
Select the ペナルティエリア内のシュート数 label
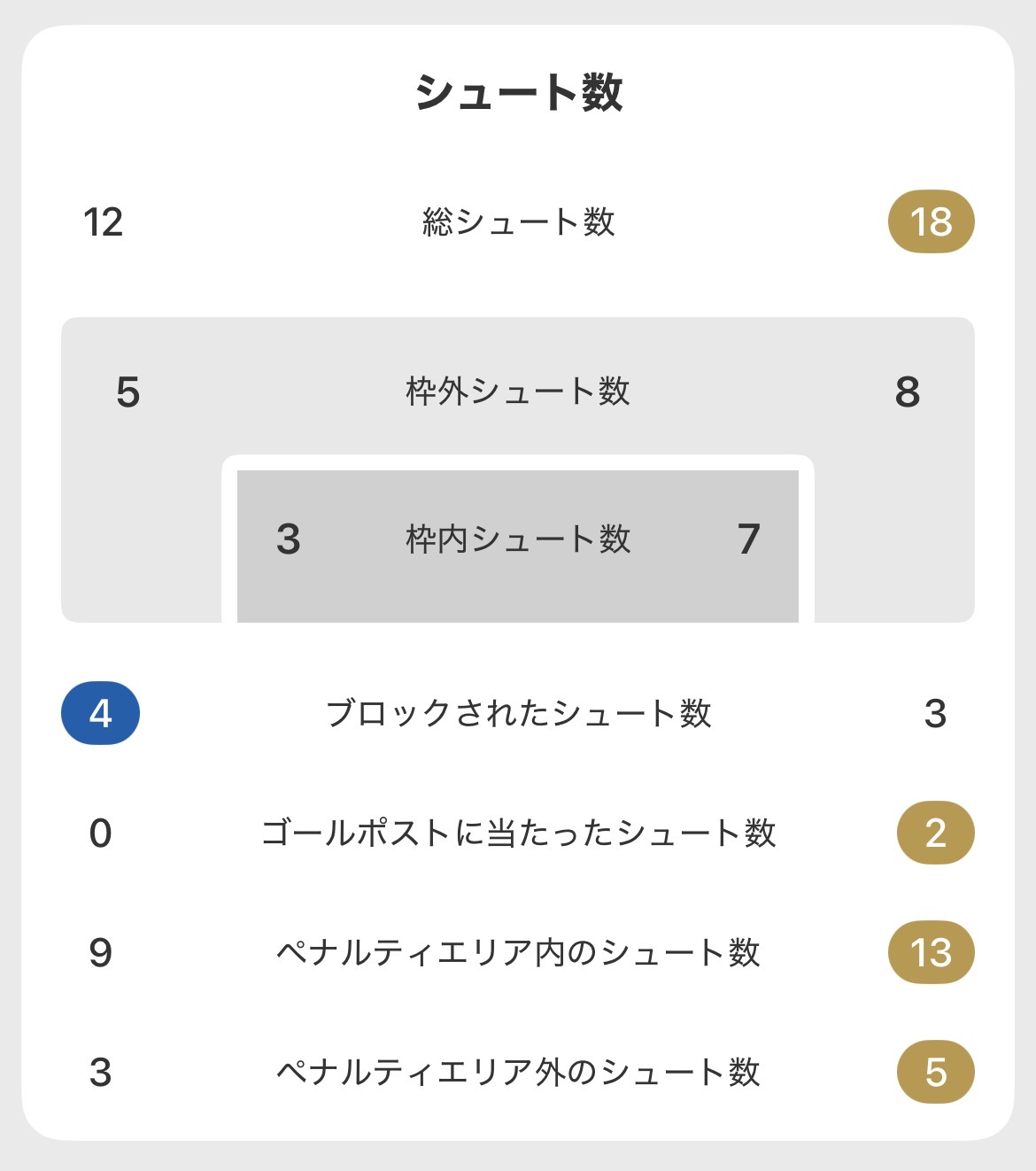(x=519, y=952)
